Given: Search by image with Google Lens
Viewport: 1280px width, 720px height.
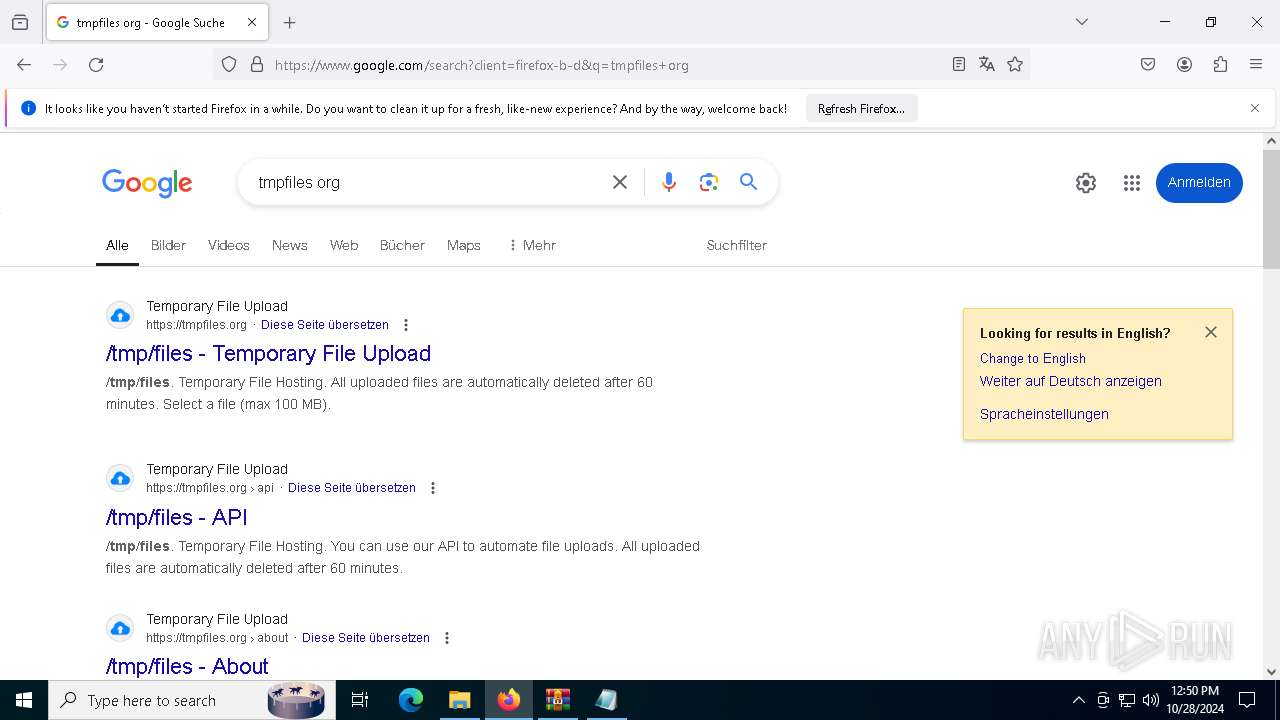Looking at the screenshot, I should (x=709, y=182).
